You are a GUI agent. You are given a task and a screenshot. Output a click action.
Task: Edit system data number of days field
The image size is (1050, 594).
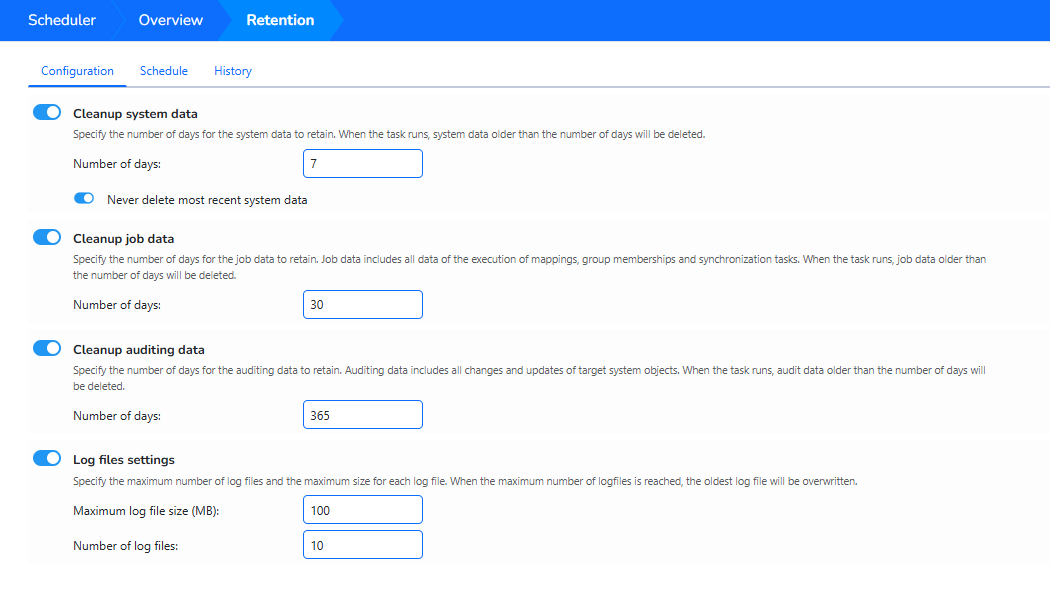[x=363, y=163]
